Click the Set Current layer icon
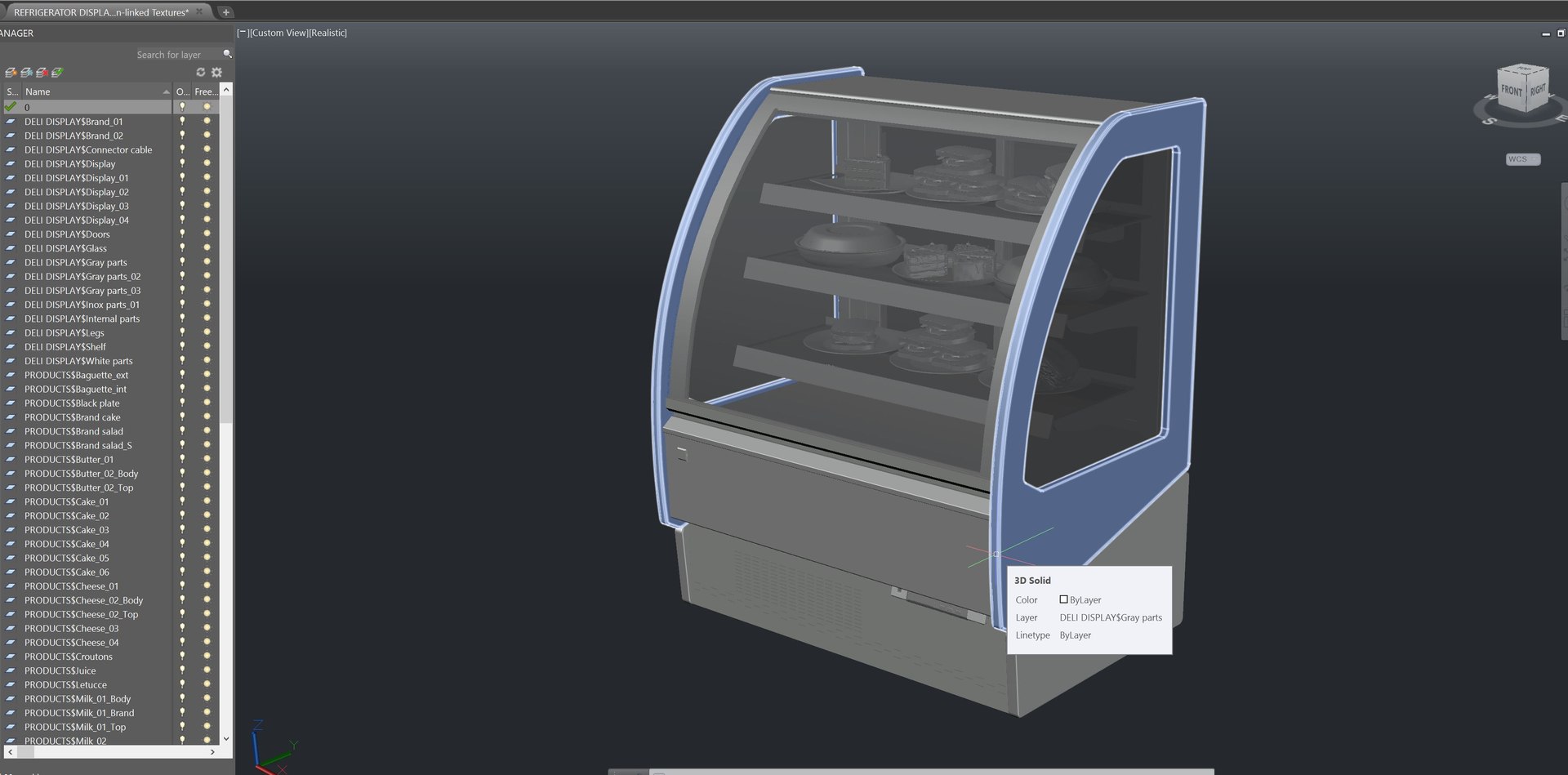This screenshot has height=775, width=1568. pos(57,72)
